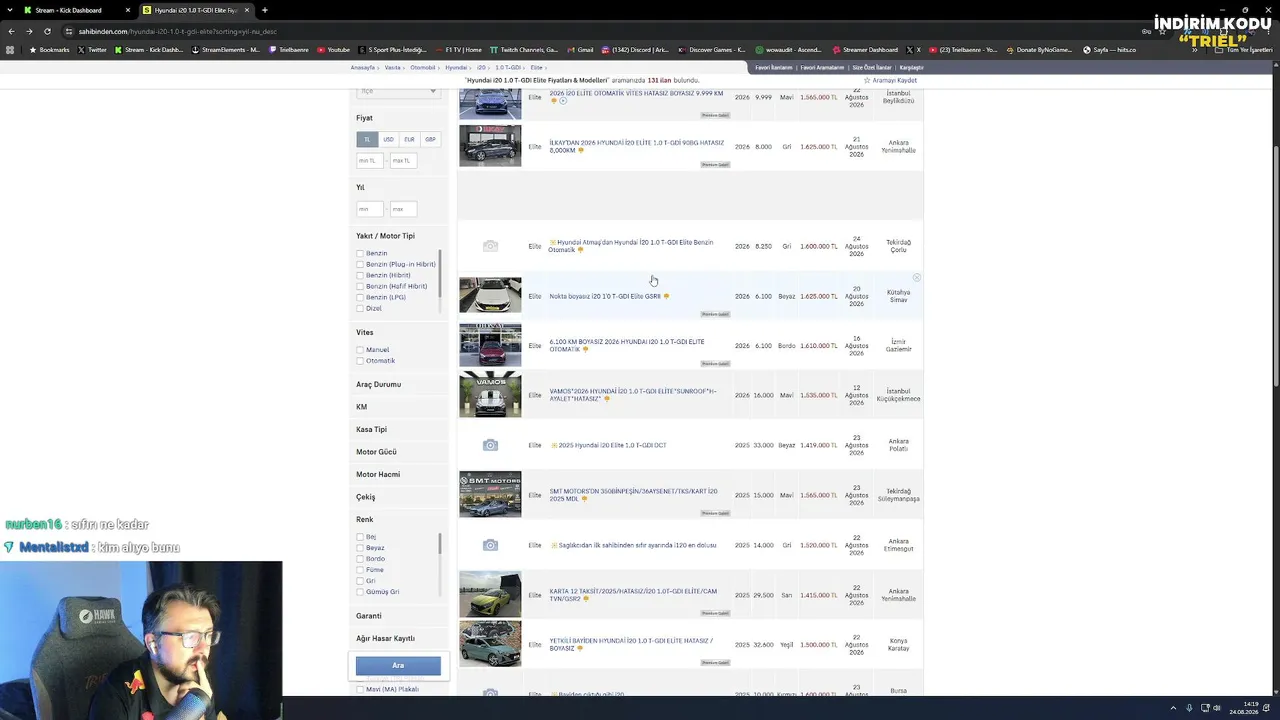The width and height of the screenshot is (1280, 720).
Task: Select the USD currency tab
Action: pos(388,139)
